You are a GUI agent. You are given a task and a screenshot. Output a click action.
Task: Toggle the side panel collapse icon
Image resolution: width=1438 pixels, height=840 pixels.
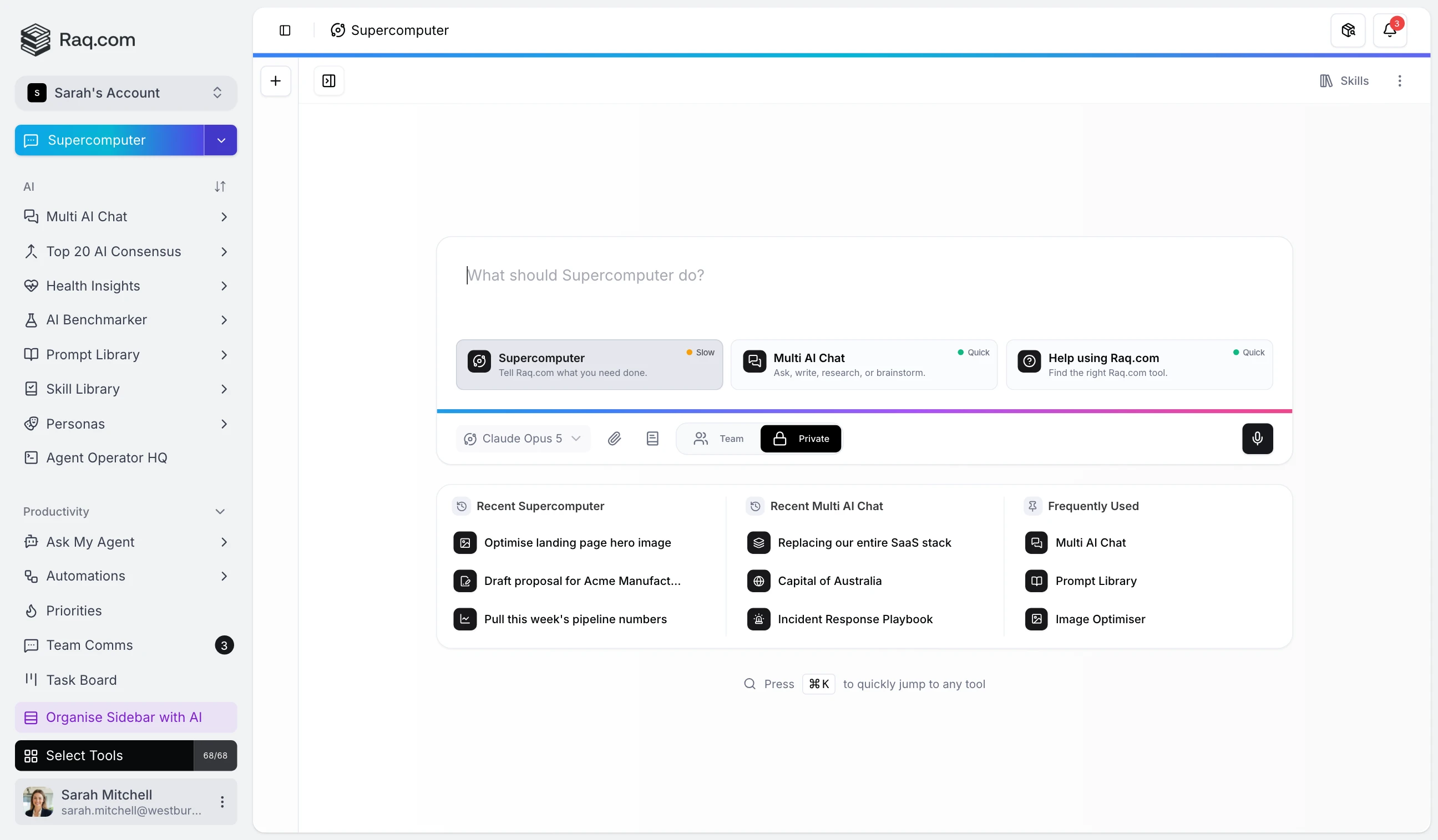(328, 80)
